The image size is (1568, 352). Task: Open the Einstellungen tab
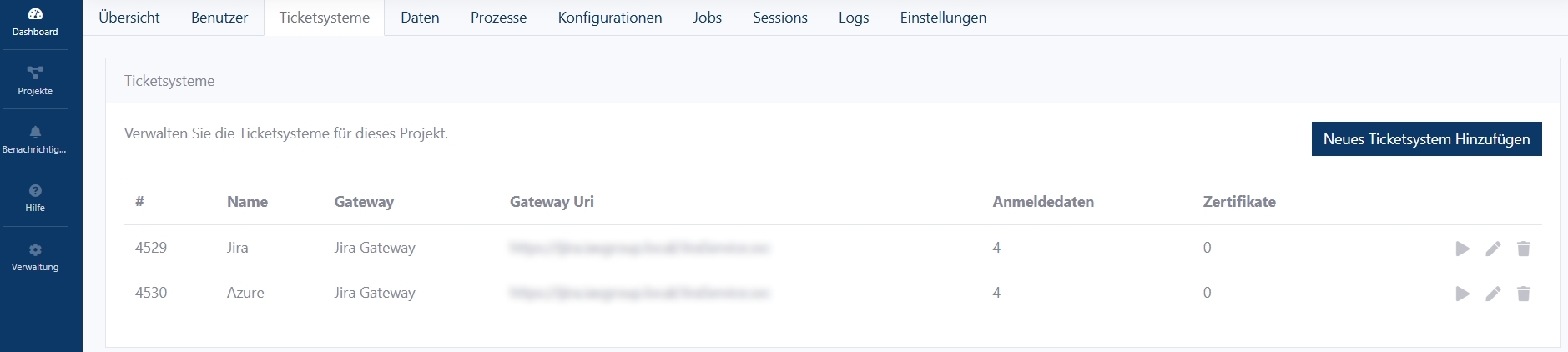[943, 18]
